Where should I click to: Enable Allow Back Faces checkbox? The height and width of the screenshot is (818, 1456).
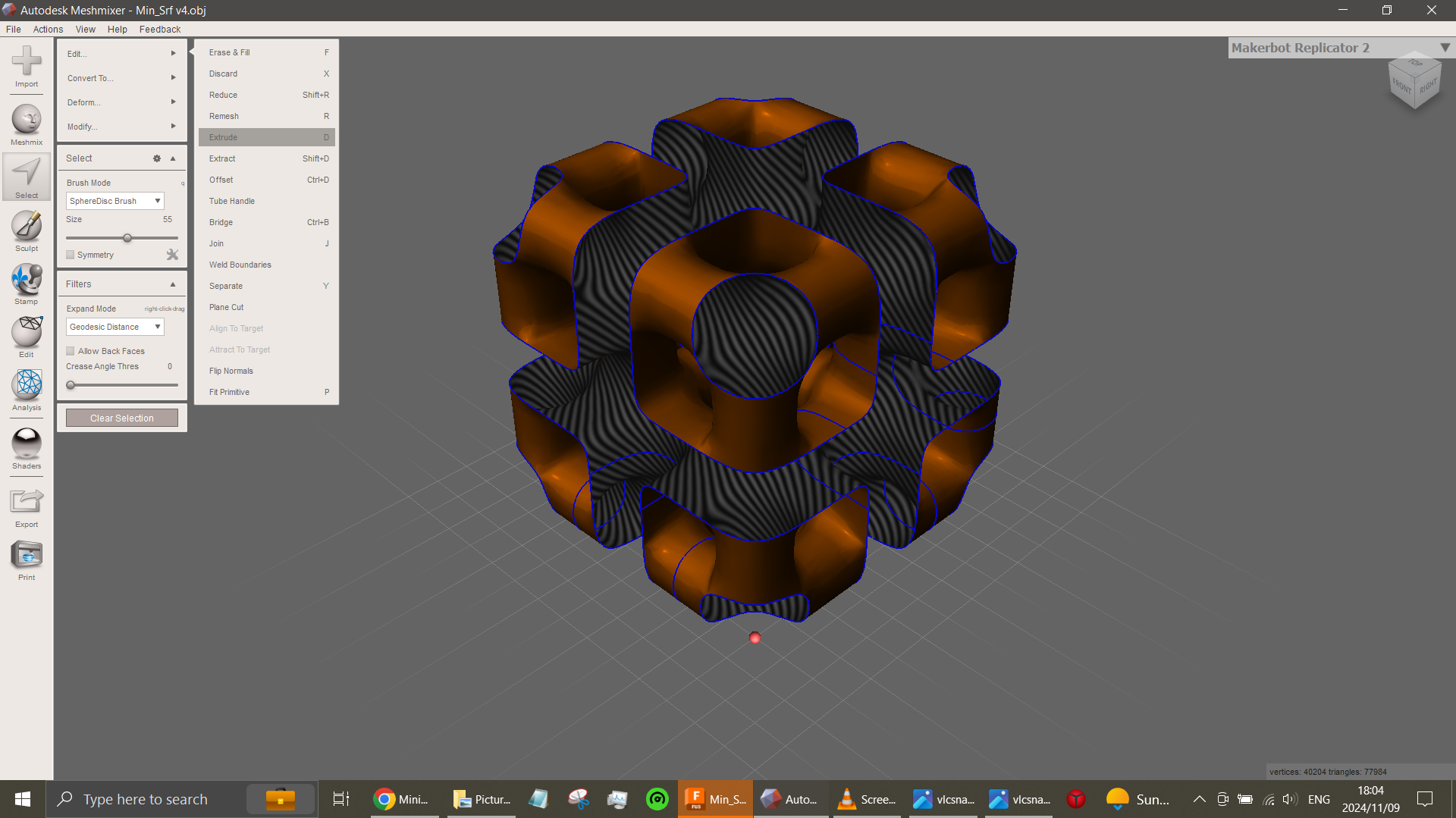click(71, 351)
